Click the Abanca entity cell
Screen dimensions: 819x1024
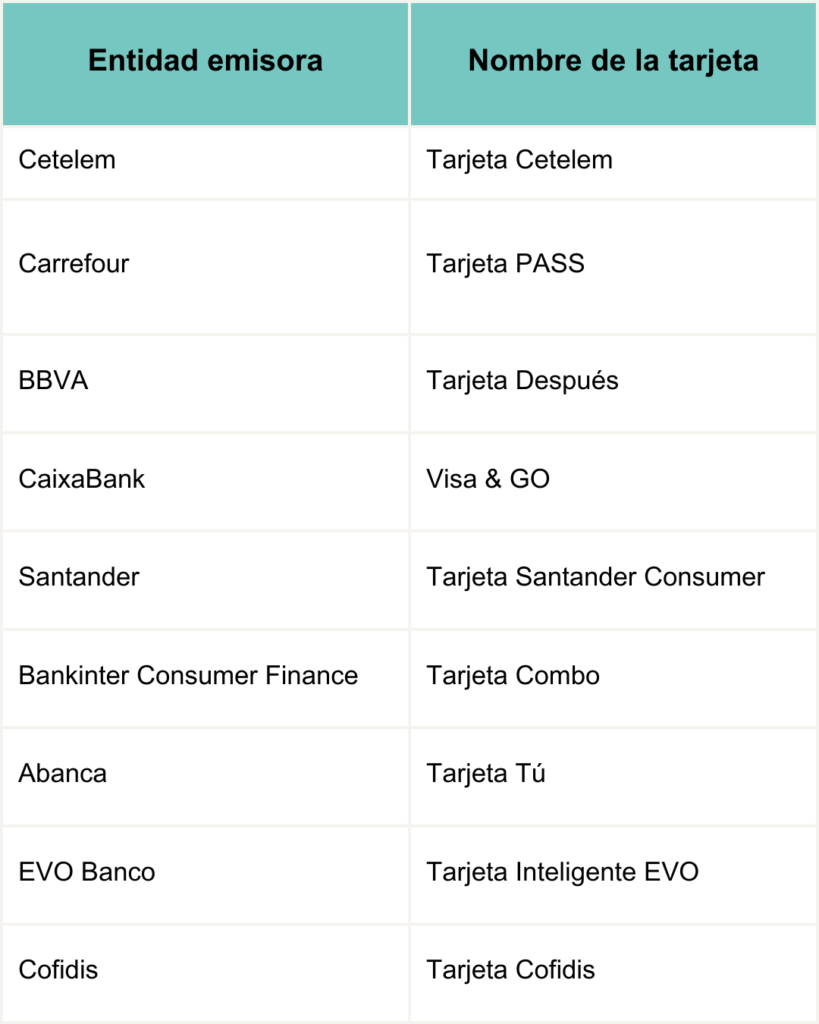(205, 776)
